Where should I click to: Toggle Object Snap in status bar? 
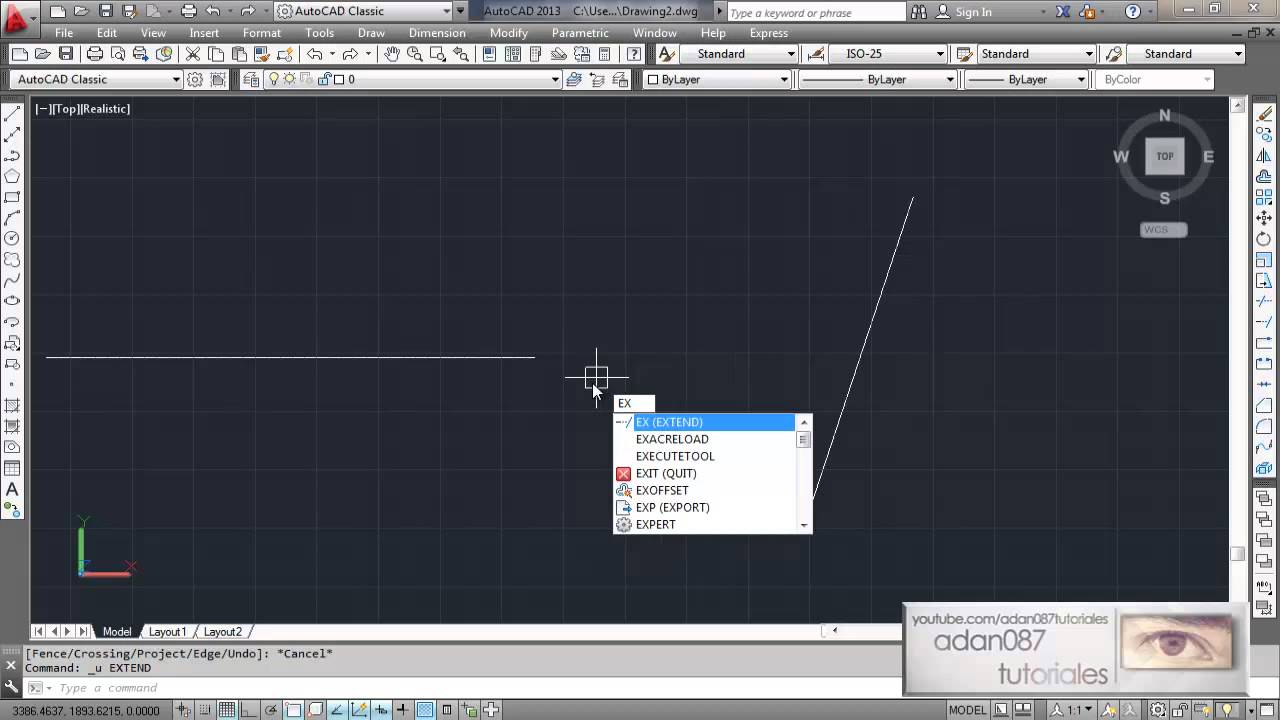click(x=293, y=710)
